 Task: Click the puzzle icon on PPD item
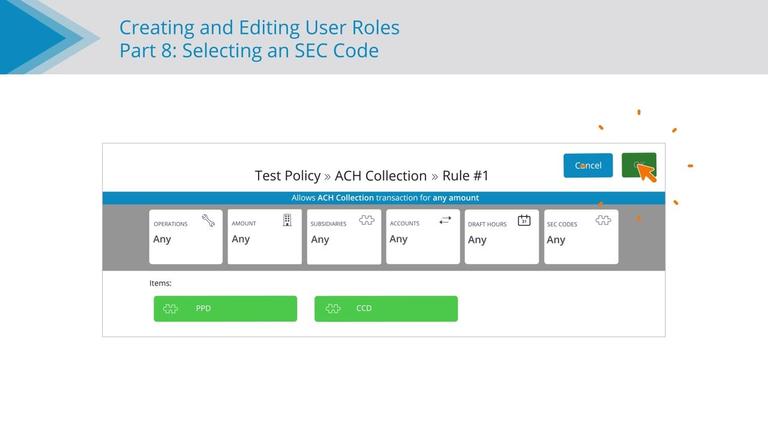pos(170,309)
